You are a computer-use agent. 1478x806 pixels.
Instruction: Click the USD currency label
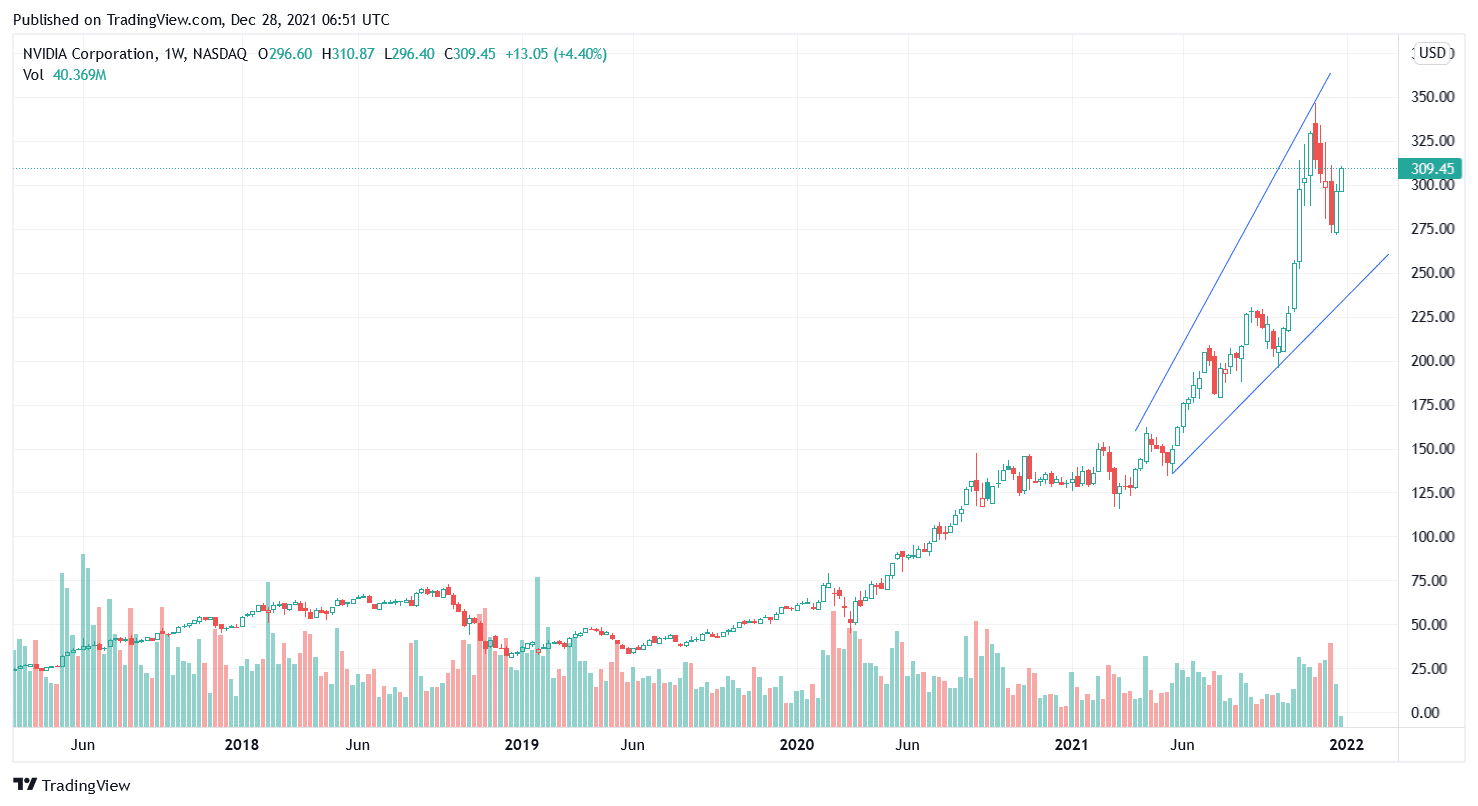(x=1434, y=53)
